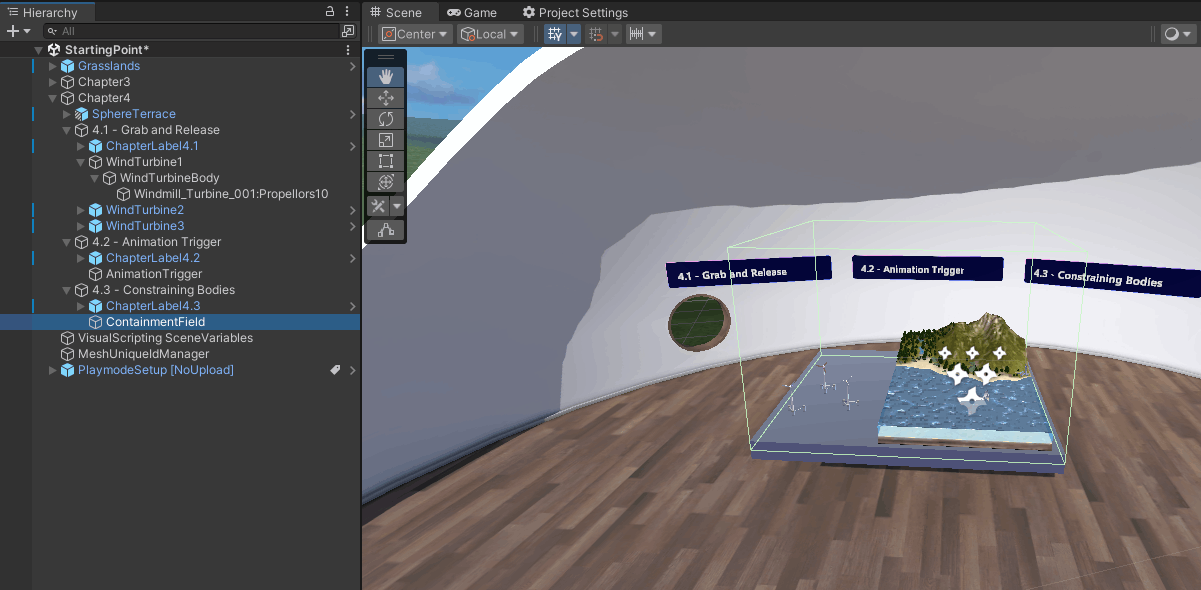Select Windmill_Turbine_001:Propellors10 object

click(180, 194)
